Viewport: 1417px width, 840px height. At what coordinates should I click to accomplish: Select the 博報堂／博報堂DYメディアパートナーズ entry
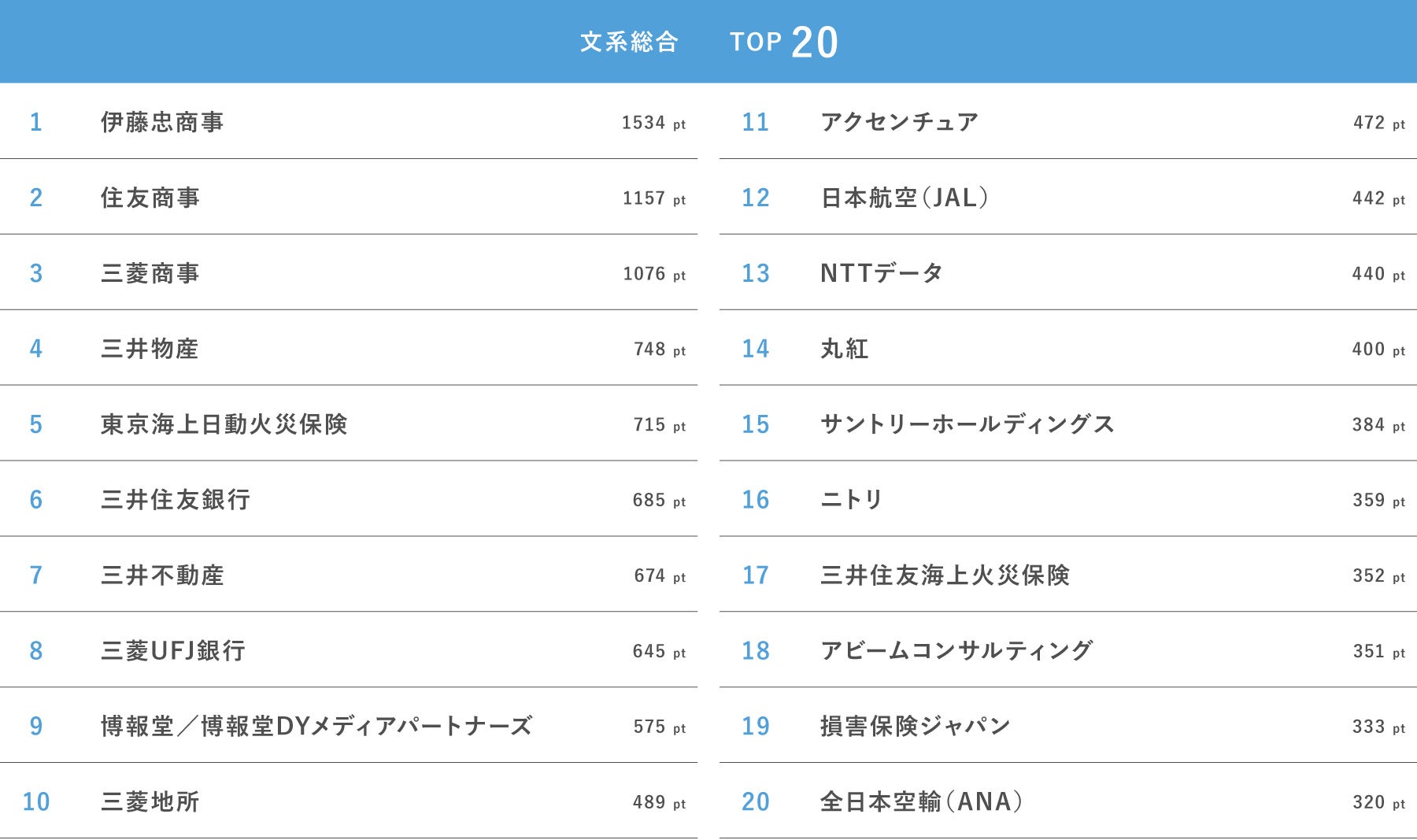point(316,726)
